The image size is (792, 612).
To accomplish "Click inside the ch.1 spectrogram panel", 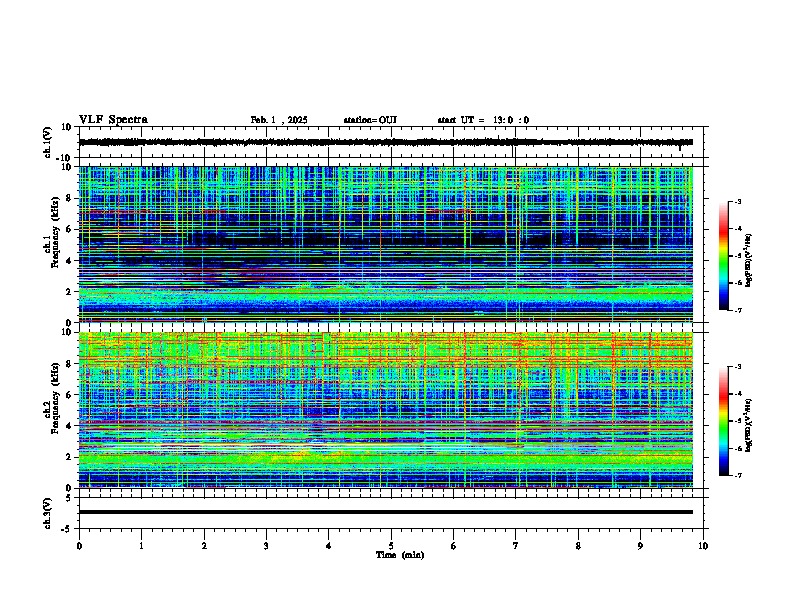I will coord(386,244).
